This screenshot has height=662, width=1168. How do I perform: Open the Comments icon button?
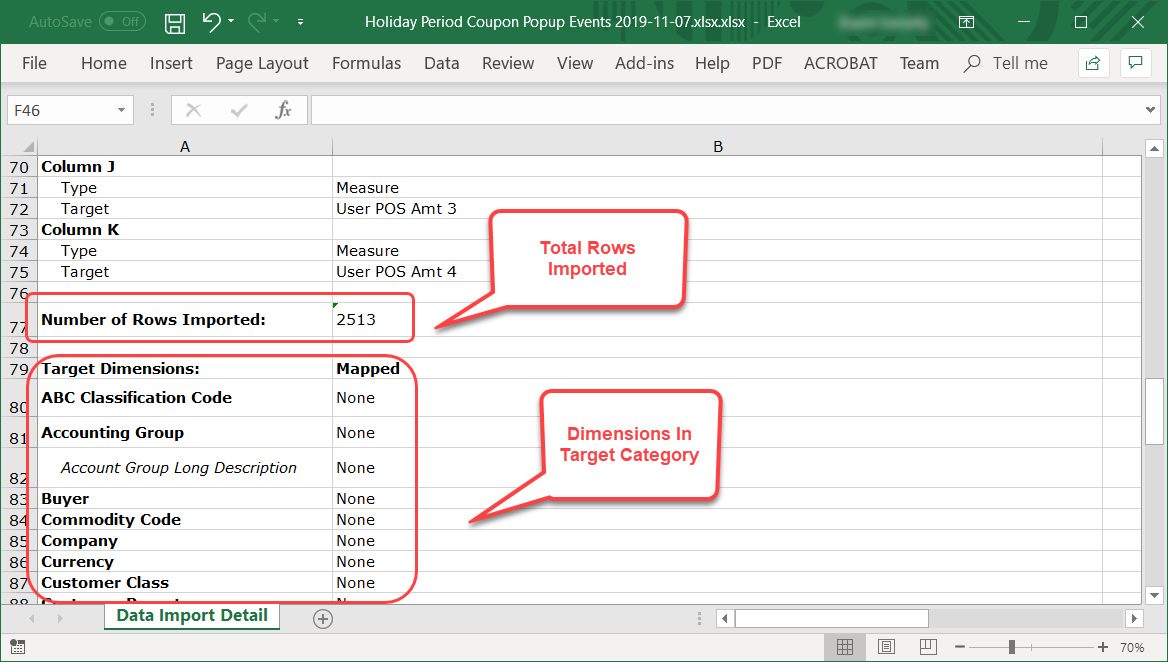pyautogui.click(x=1135, y=63)
